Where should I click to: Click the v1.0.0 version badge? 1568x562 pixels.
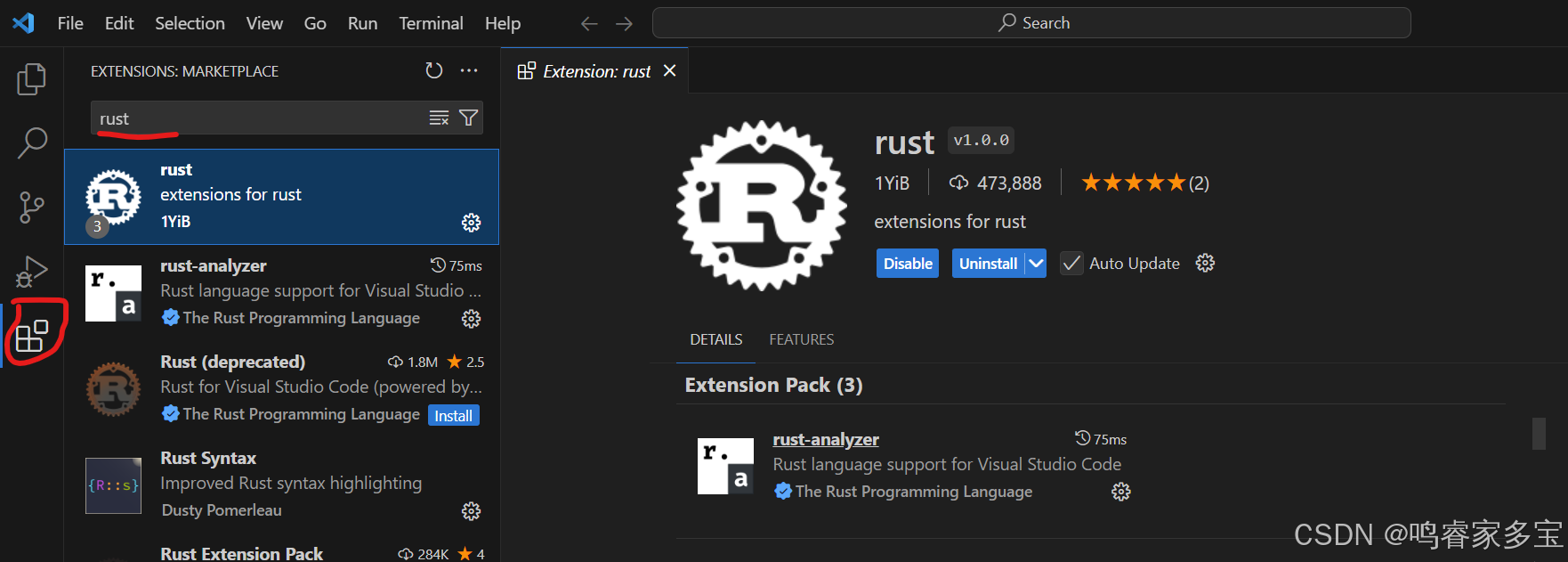pos(981,141)
